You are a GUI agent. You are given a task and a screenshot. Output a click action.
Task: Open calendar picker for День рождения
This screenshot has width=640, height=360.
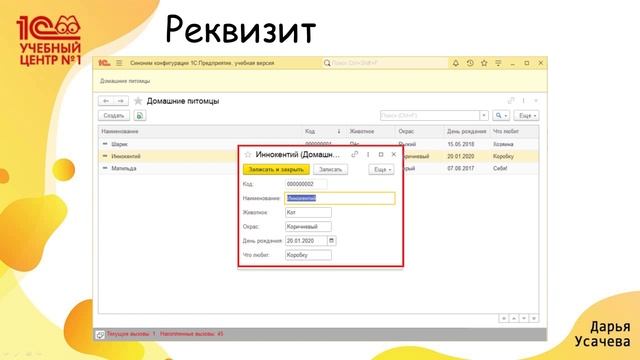click(331, 241)
